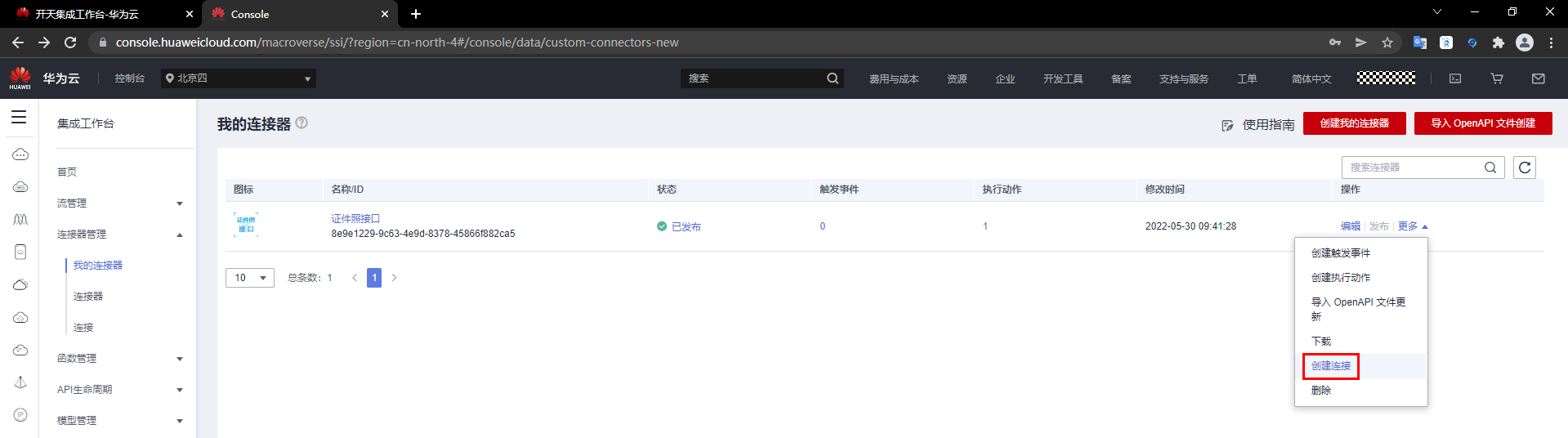
Task: Reload the browser page
Action: point(70,42)
